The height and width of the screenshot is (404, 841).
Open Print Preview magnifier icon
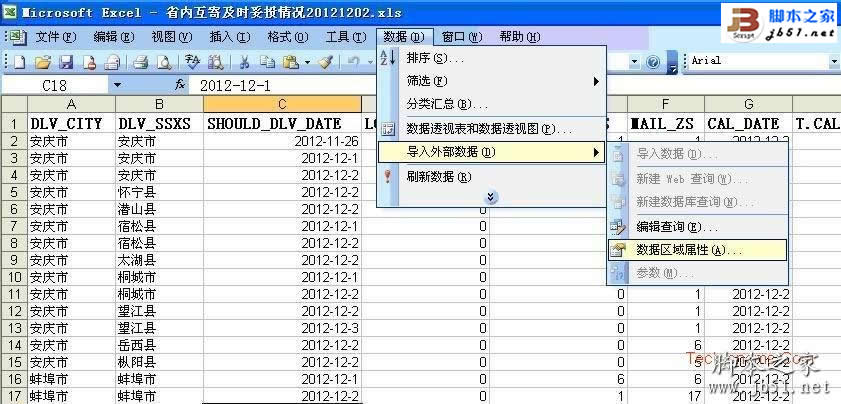click(163, 62)
